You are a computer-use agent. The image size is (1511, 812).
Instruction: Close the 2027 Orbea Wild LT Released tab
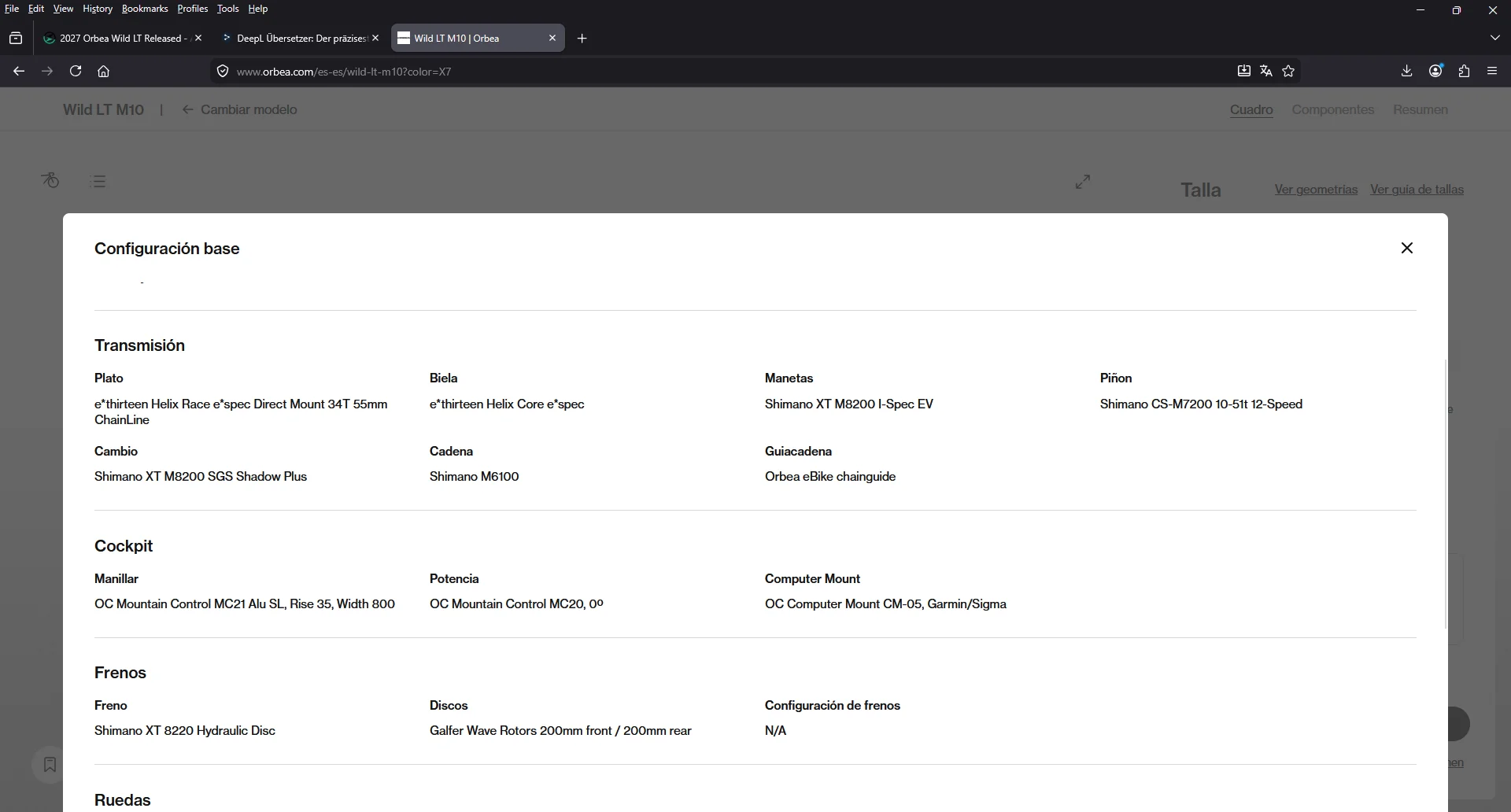click(x=198, y=38)
